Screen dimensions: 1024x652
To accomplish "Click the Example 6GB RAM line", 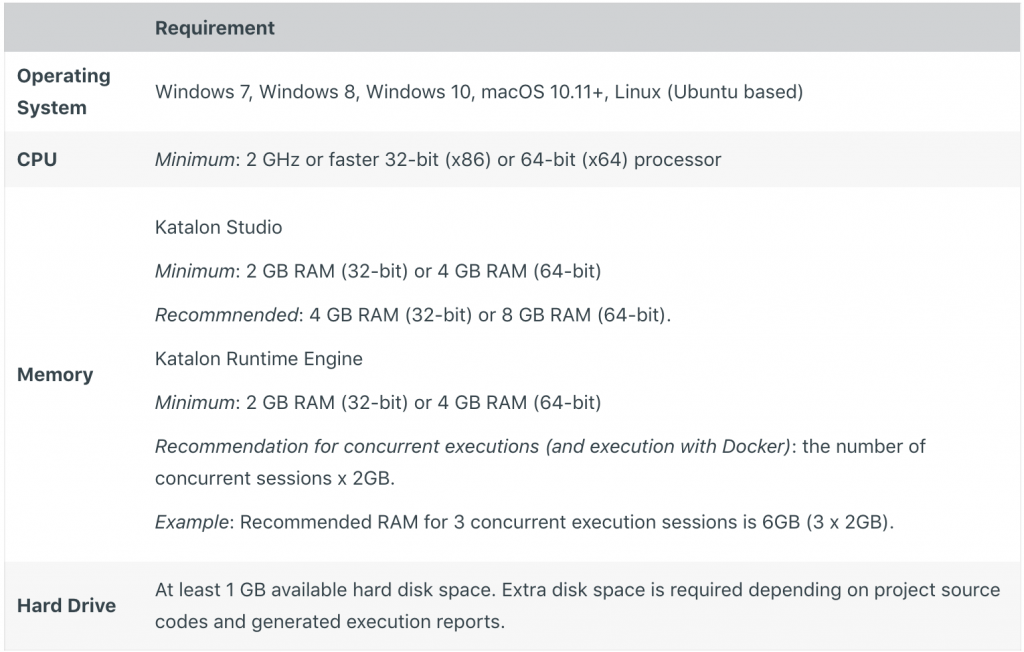I will point(524,522).
